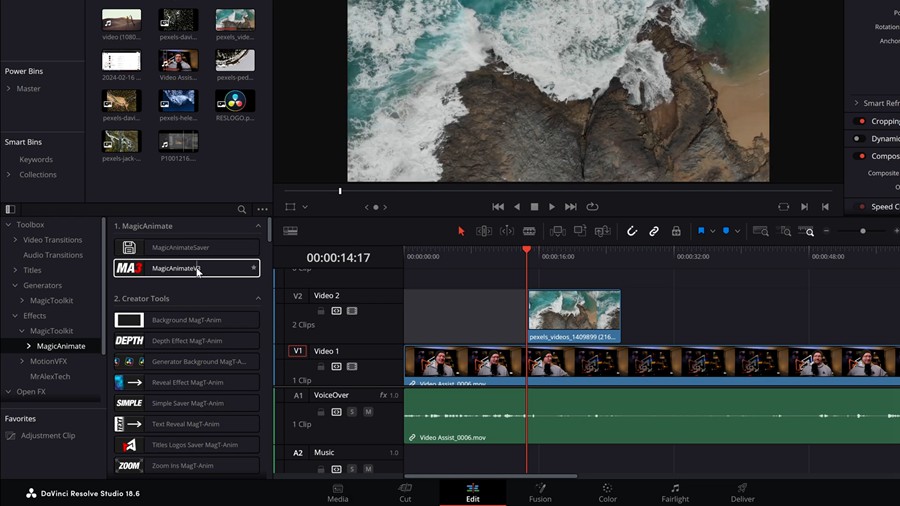
Task: Mute the VoiceOver audio track
Action: (x=367, y=412)
